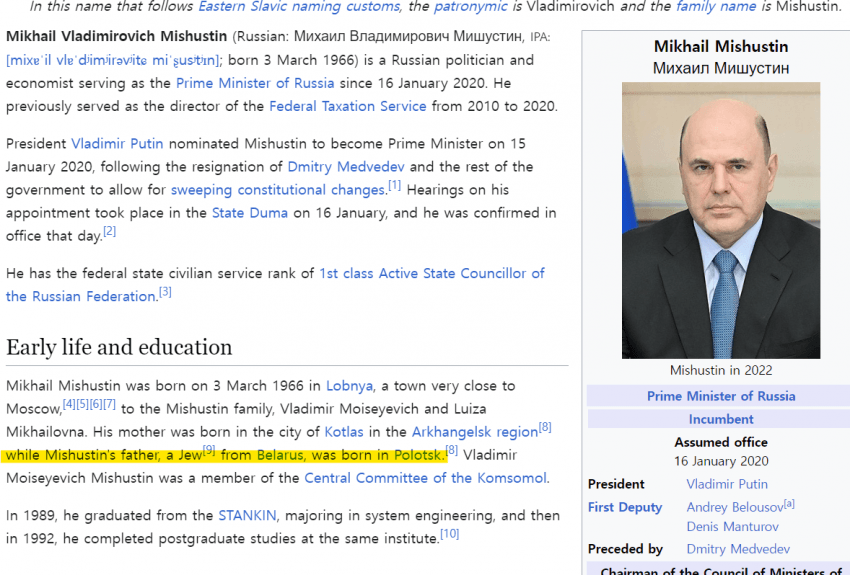This screenshot has height=575, width=850.
Task: Open the family name link
Action: [x=716, y=7]
